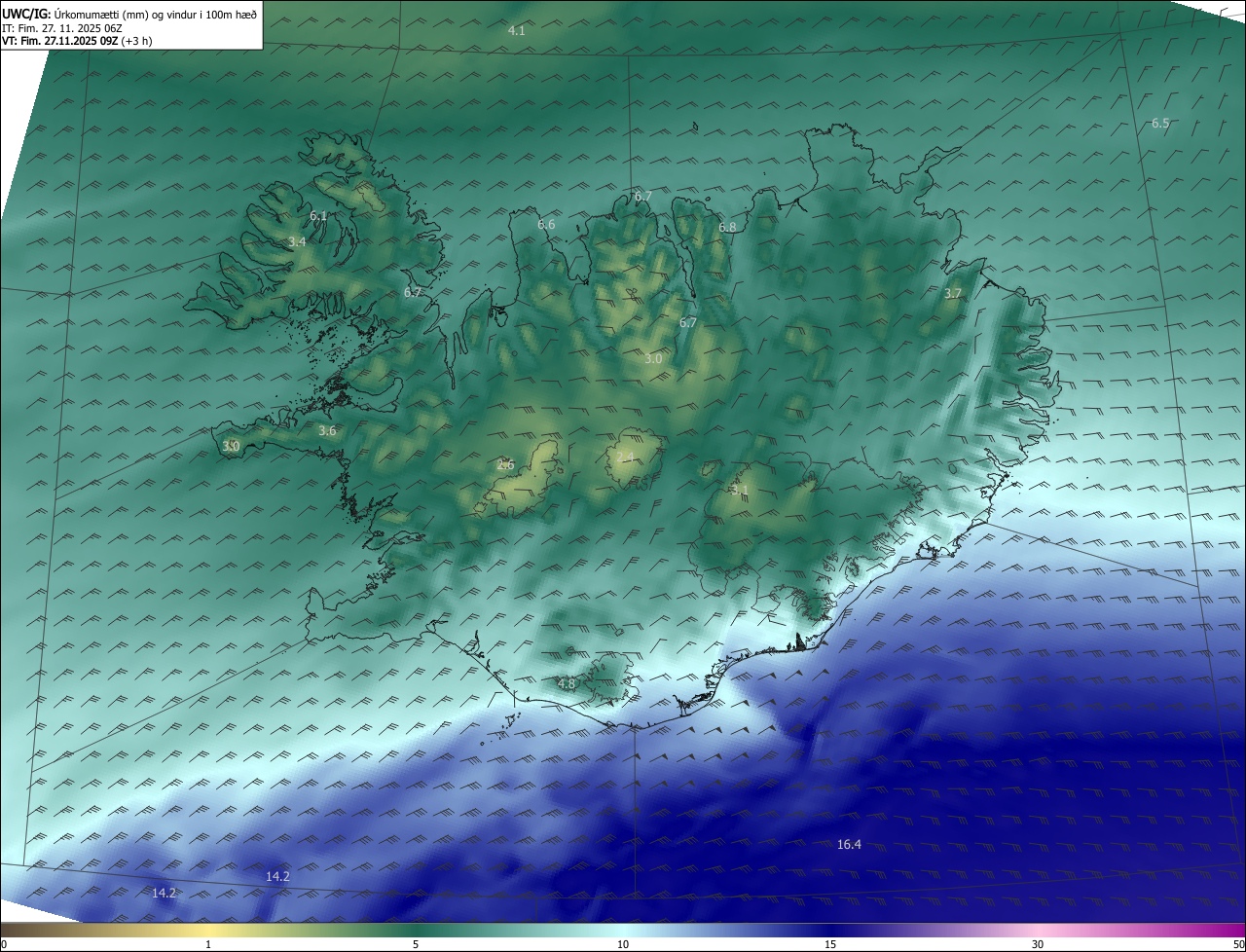
Task: Click the 4.8 value near the south coast
Action: [x=566, y=684]
